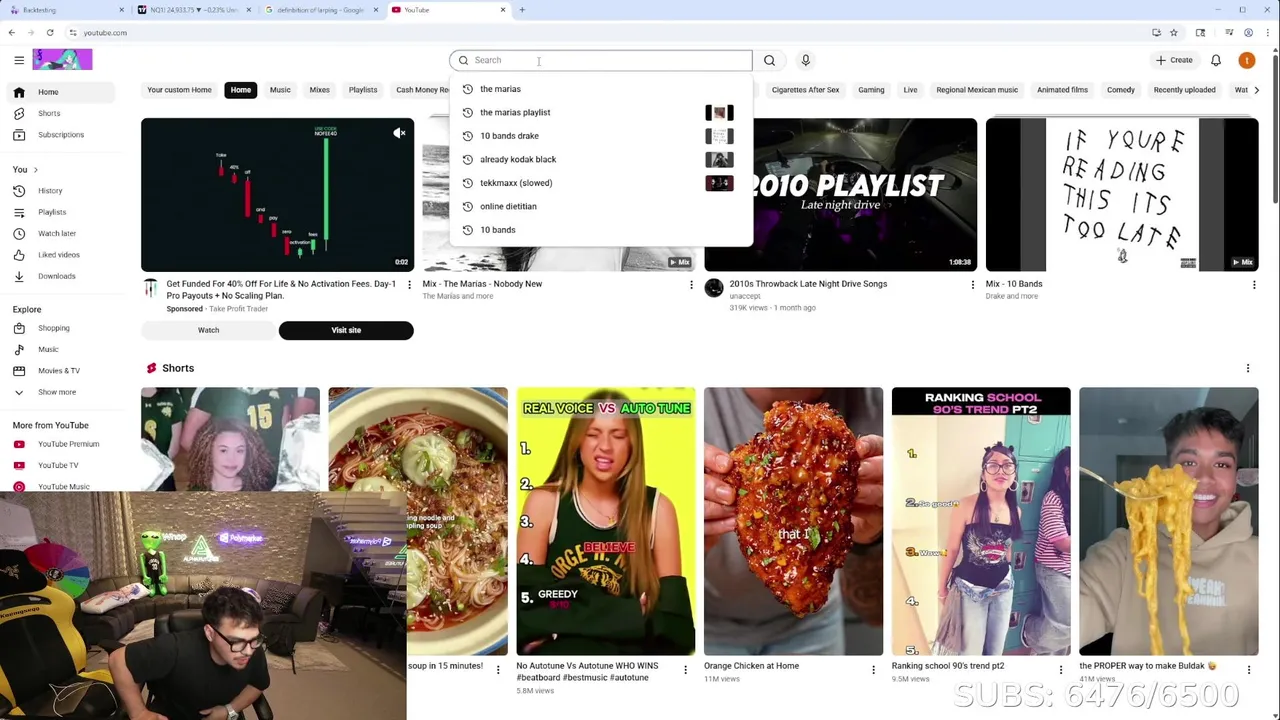Unmute the sponsored ad video
This screenshot has width=1280, height=720.
pyautogui.click(x=399, y=132)
